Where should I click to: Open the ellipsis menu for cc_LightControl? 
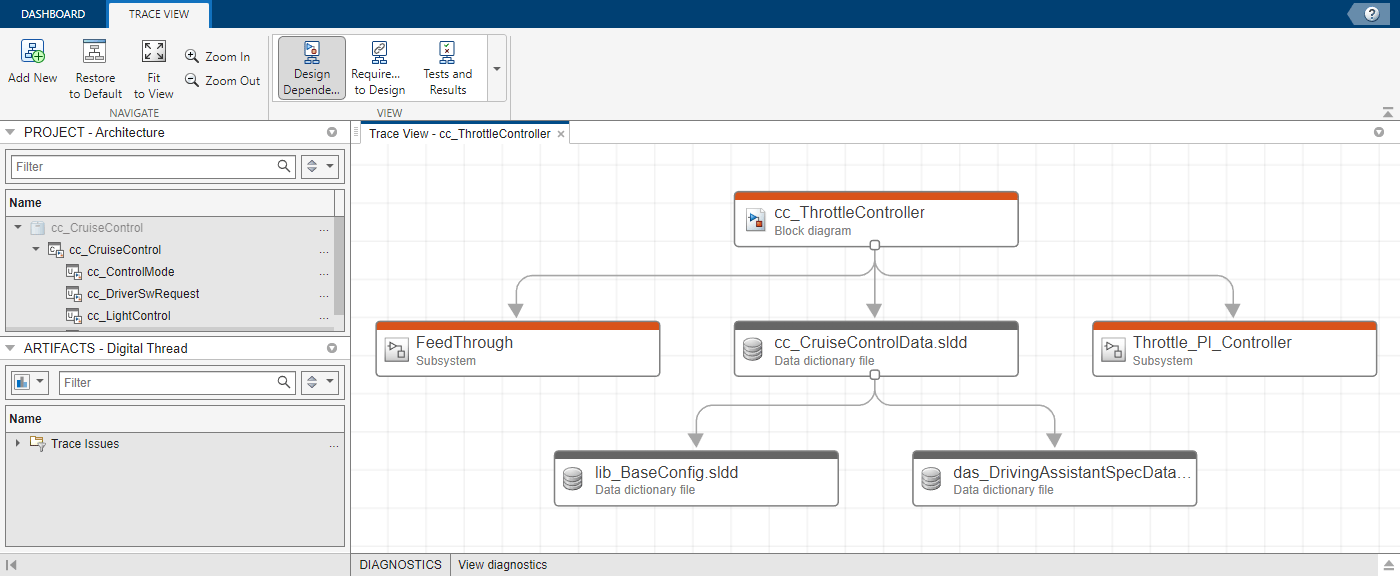tap(323, 316)
